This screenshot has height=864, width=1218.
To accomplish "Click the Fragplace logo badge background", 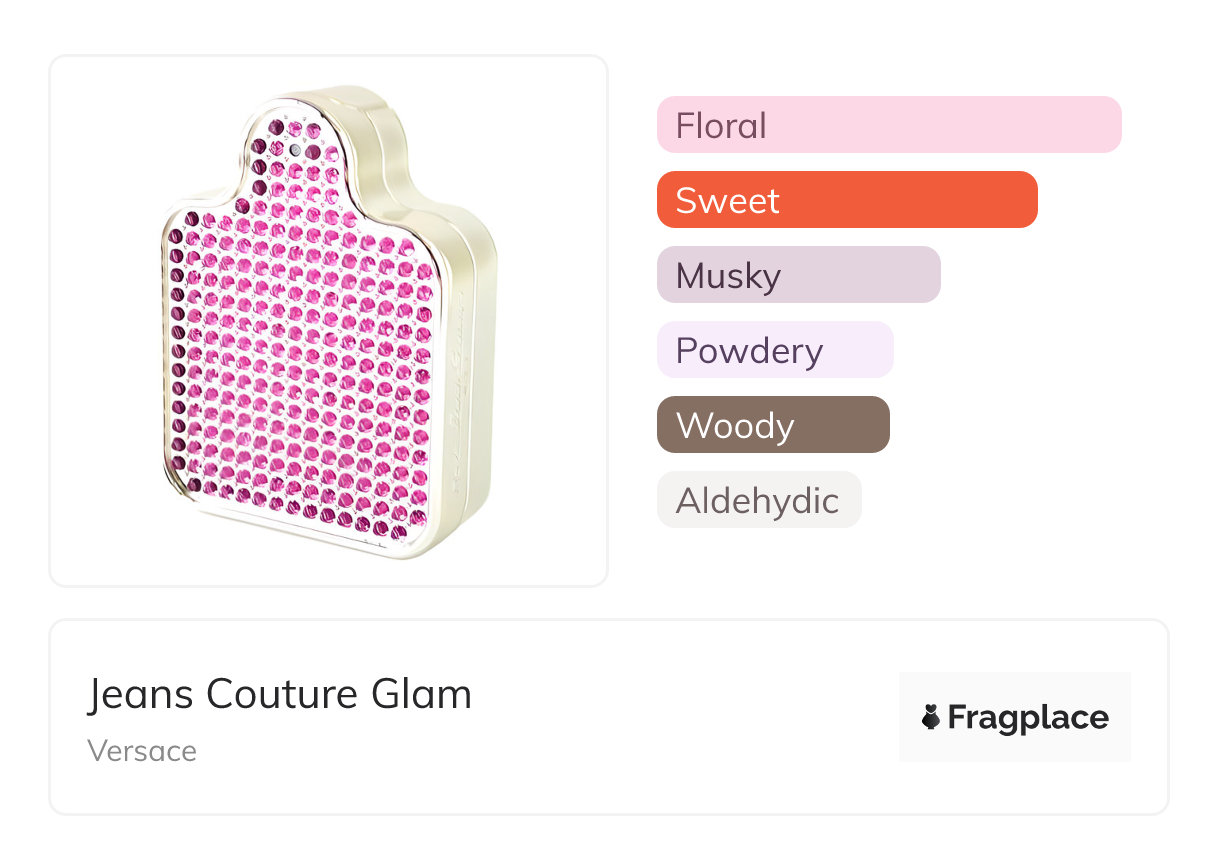I will coord(1015,690).
